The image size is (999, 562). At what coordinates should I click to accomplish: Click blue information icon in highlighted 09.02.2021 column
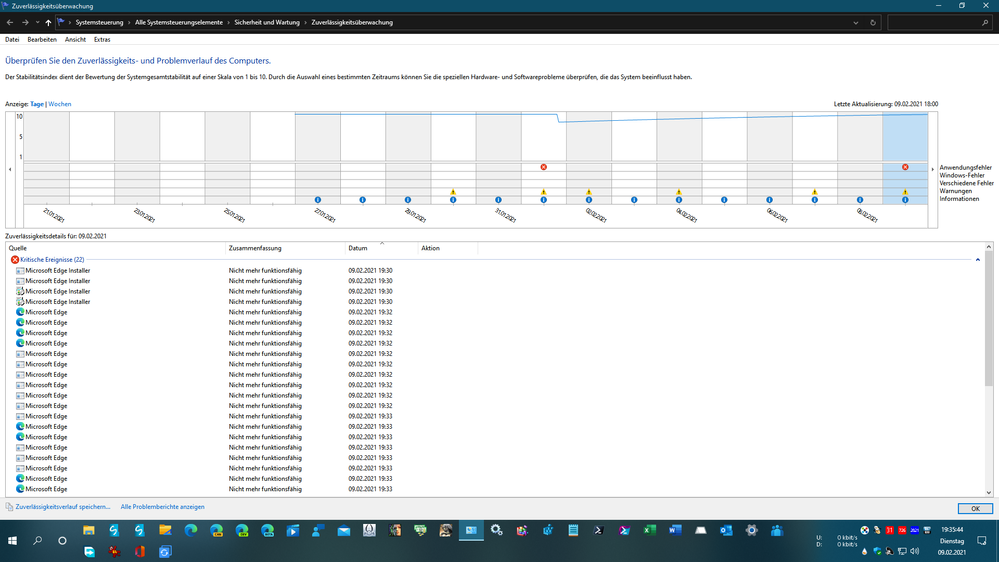tap(905, 200)
